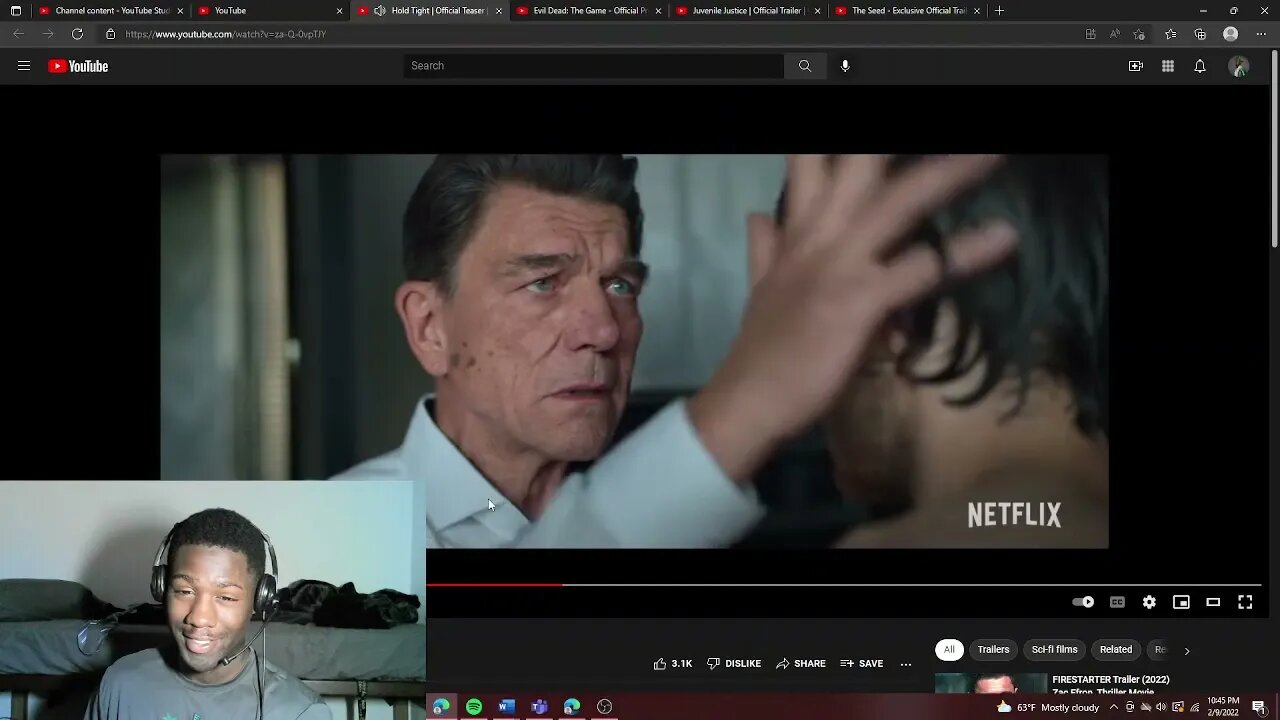This screenshot has width=1280, height=720.
Task: Open the YouTube apps grid
Action: coord(1168,66)
